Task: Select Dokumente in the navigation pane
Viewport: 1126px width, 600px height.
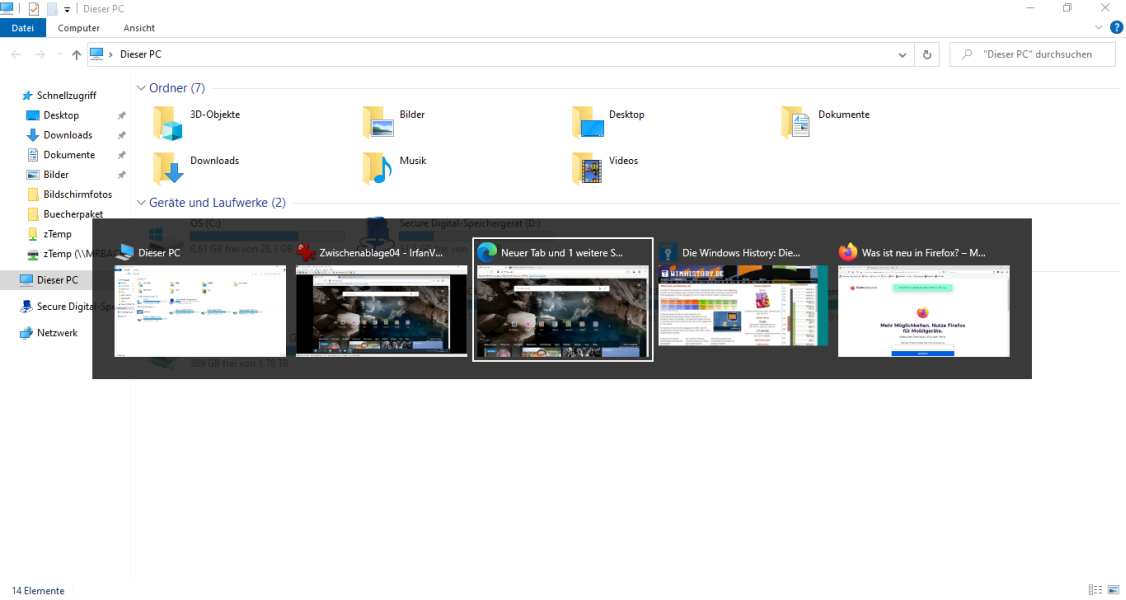Action: click(61, 155)
